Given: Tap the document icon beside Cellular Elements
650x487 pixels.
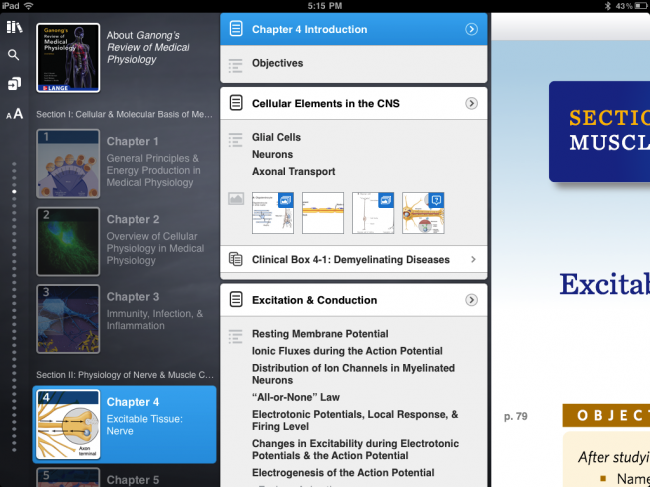Looking at the screenshot, I should pyautogui.click(x=236, y=103).
